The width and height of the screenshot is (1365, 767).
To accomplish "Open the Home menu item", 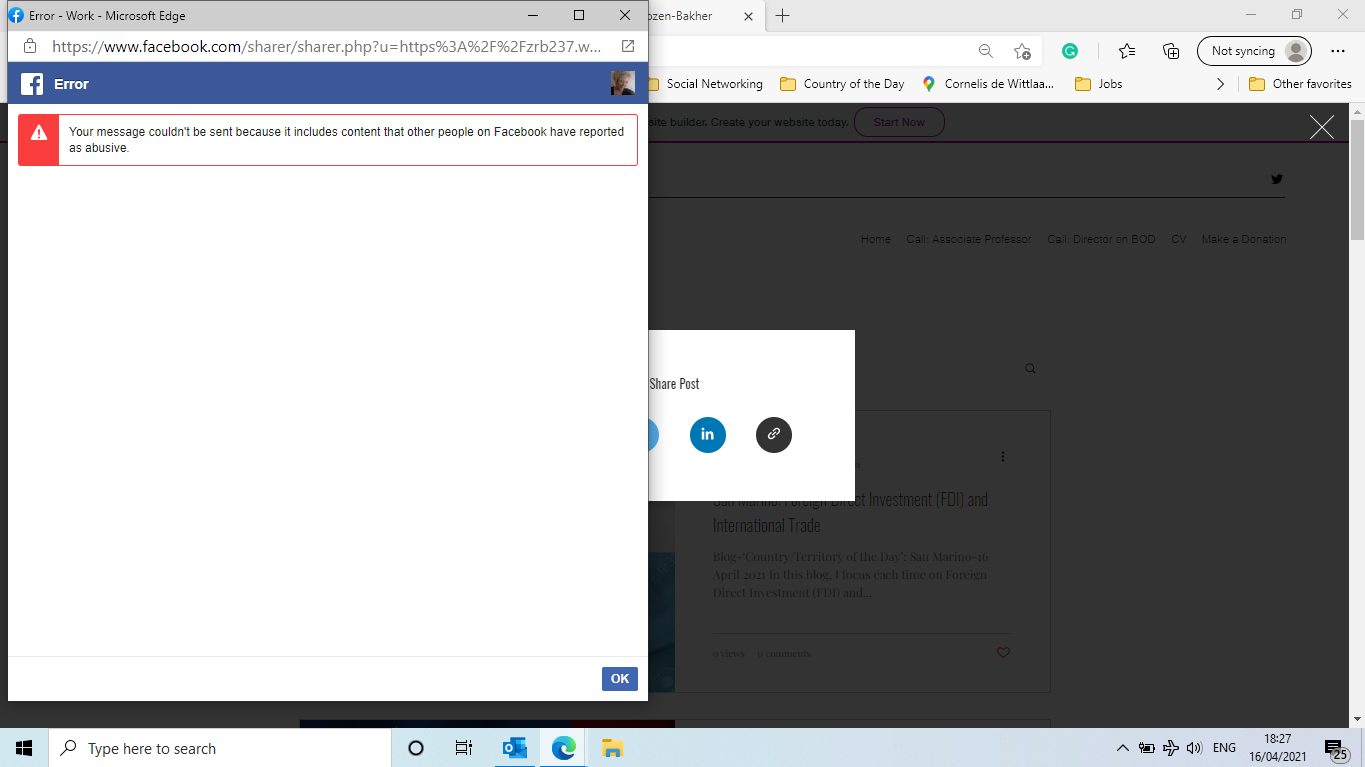I will [876, 239].
